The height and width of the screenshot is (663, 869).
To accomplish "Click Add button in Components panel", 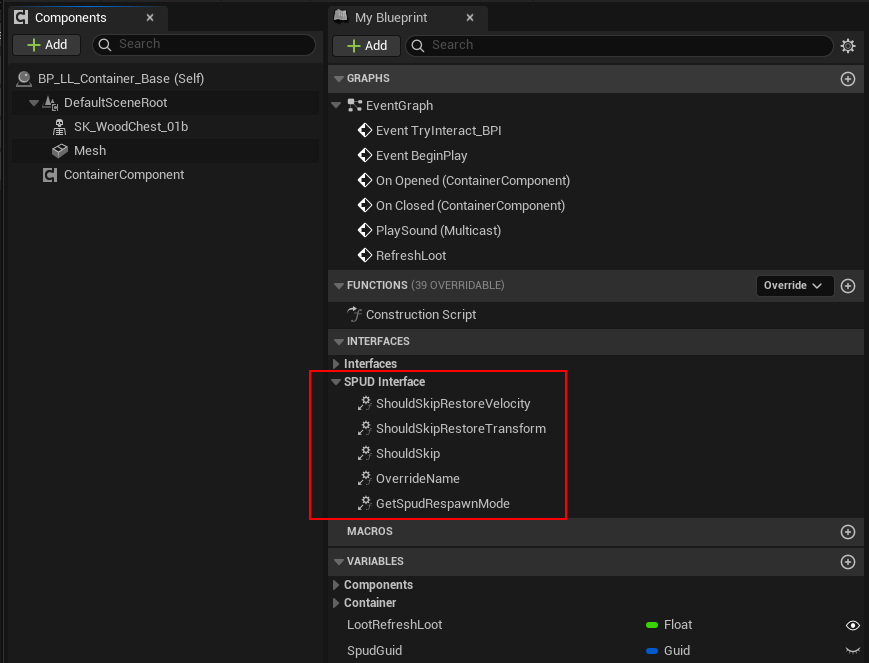I will tap(47, 45).
